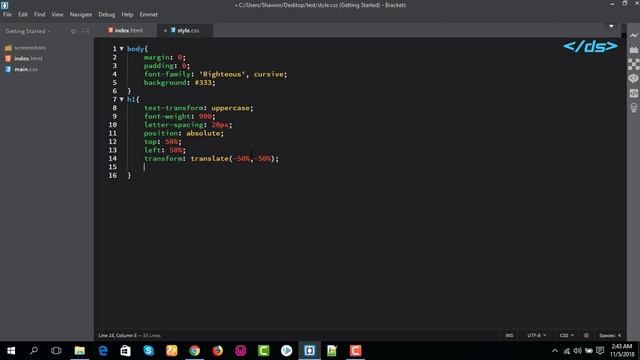Image resolution: width=640 pixels, height=360 pixels.
Task: Click the code snippet extension icon
Action: pyautogui.click(x=633, y=93)
